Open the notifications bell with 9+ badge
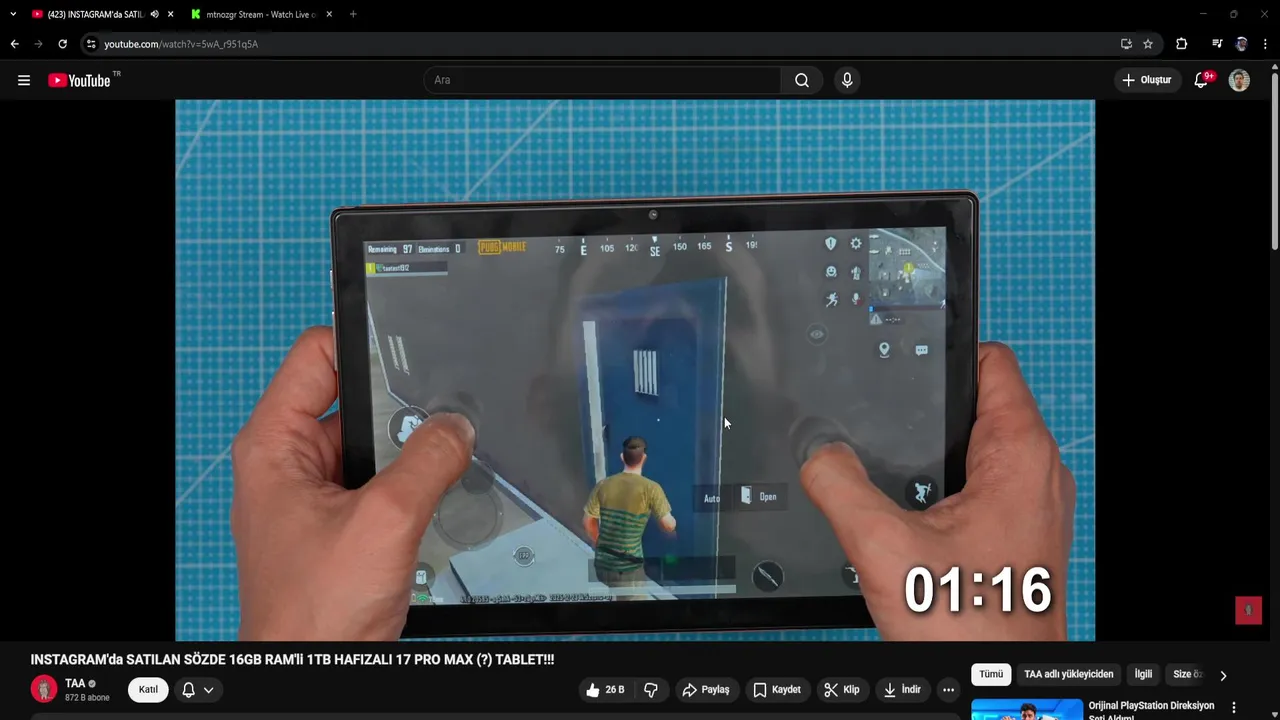1280x720 pixels. click(1202, 80)
